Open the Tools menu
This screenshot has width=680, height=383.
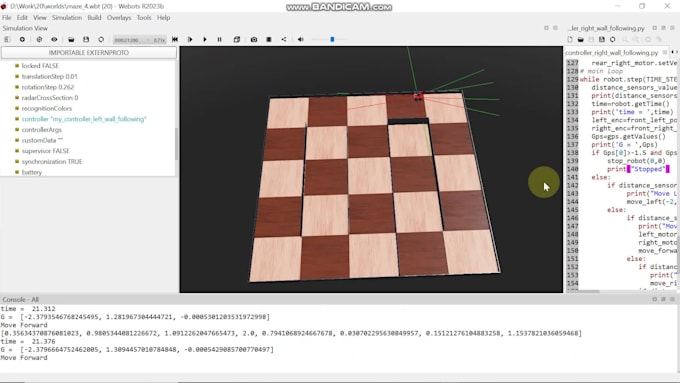(x=144, y=18)
